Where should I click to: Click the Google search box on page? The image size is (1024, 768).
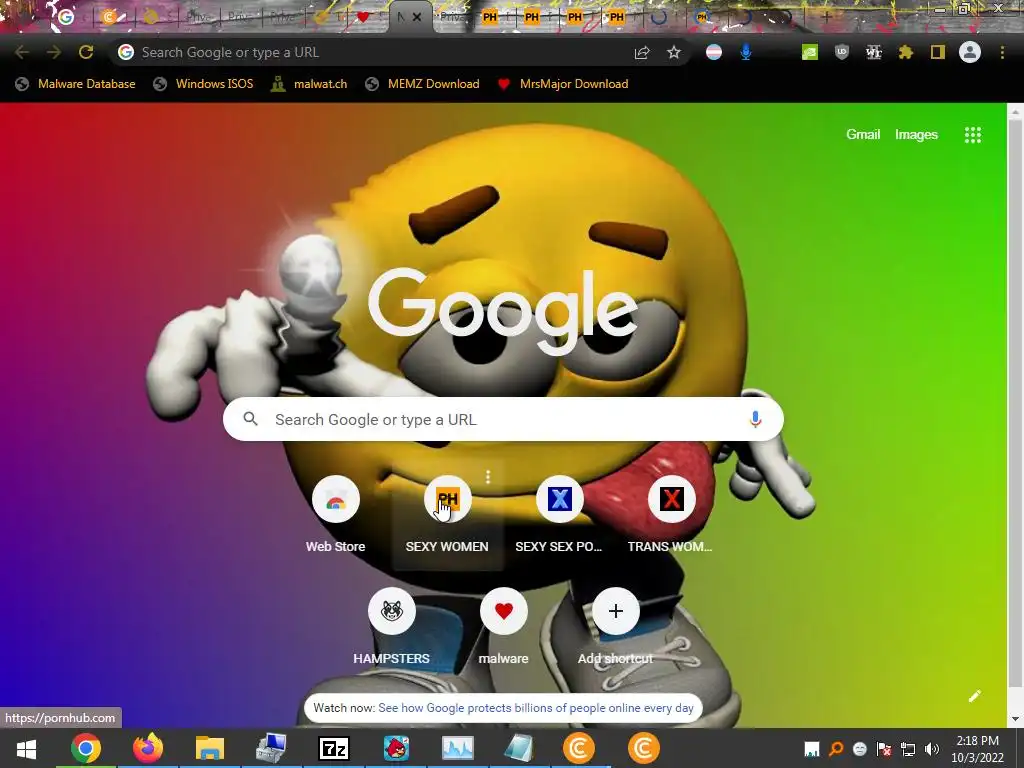[x=503, y=419]
